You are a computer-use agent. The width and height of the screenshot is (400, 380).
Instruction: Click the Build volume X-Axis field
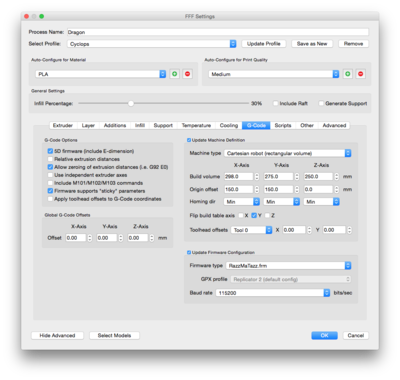click(x=239, y=176)
